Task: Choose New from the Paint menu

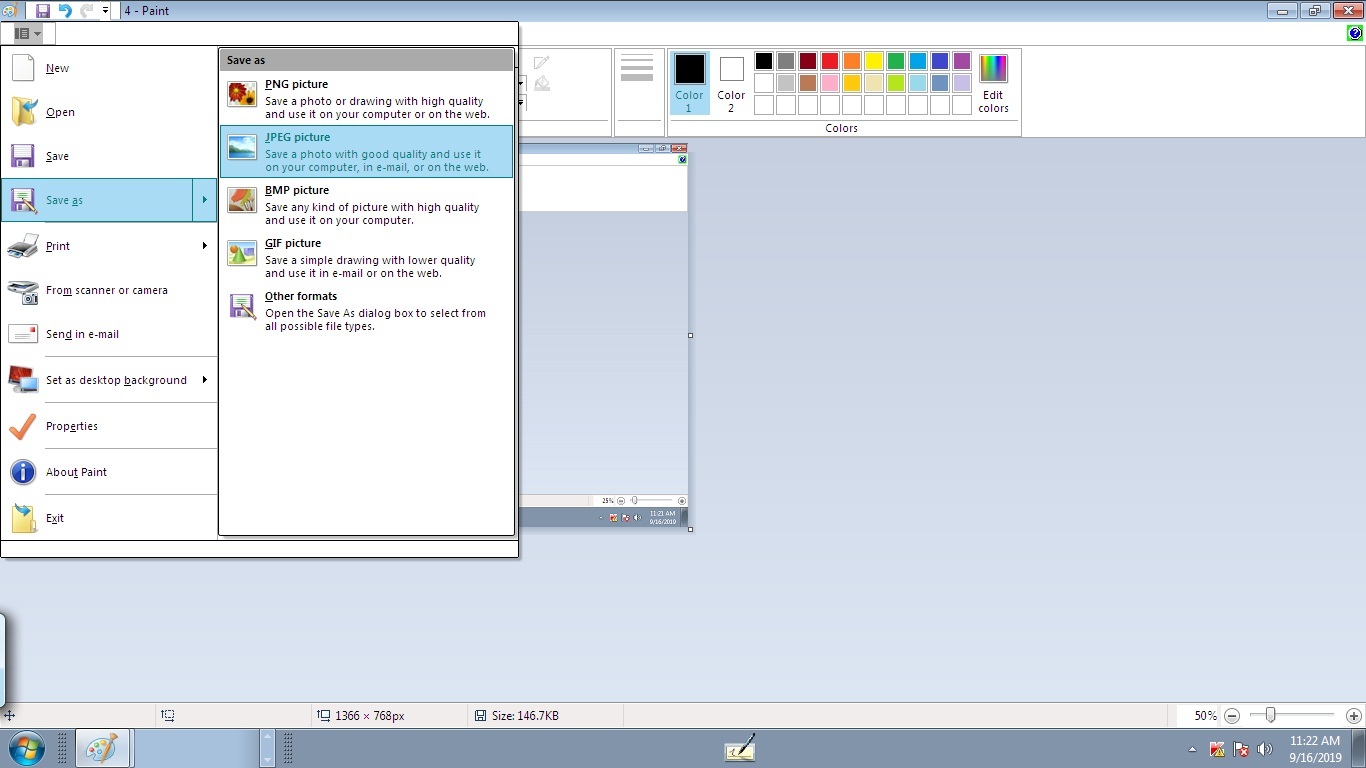Action: point(109,68)
